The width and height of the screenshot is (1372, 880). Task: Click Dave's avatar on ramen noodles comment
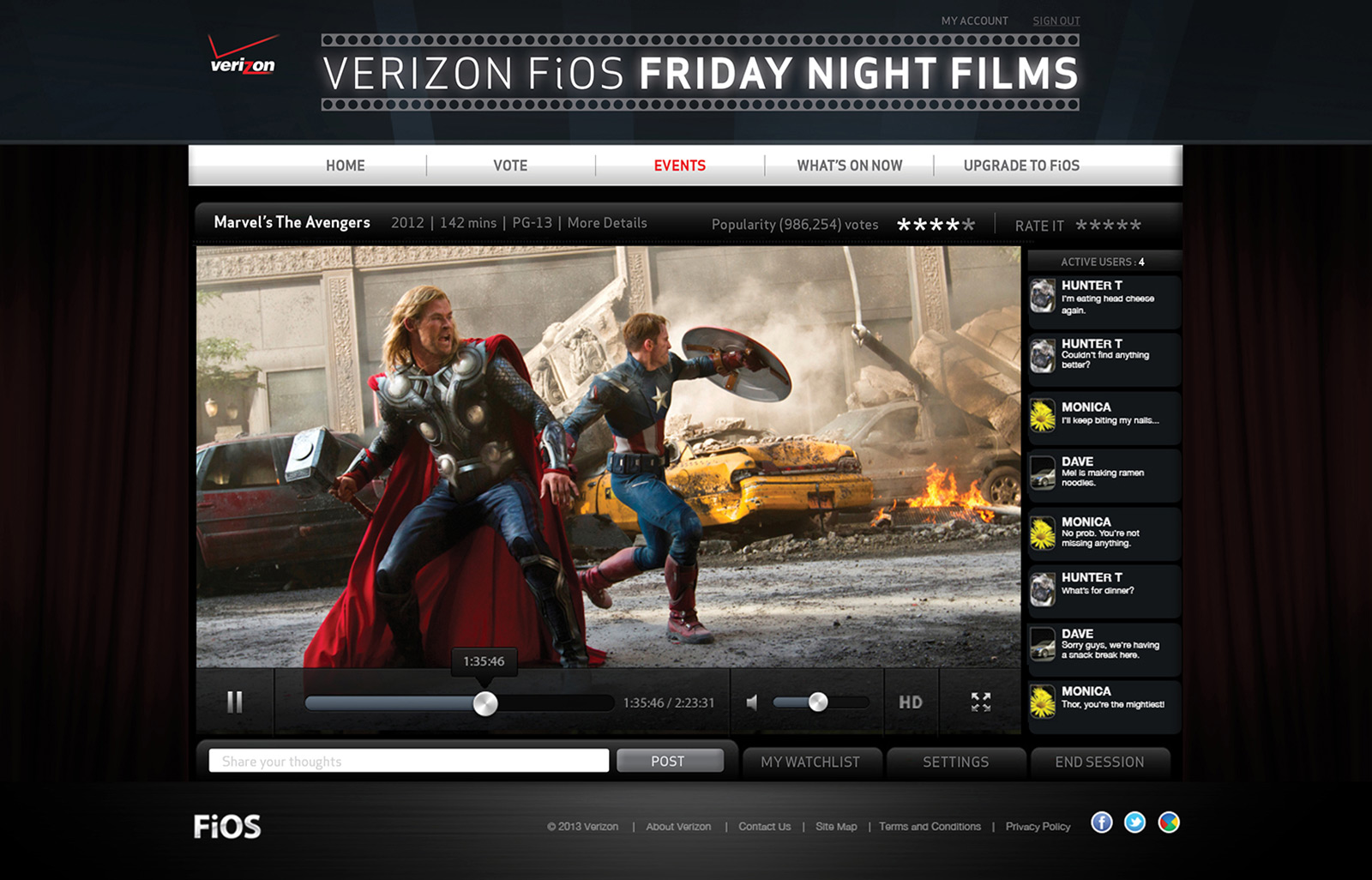(x=1043, y=473)
